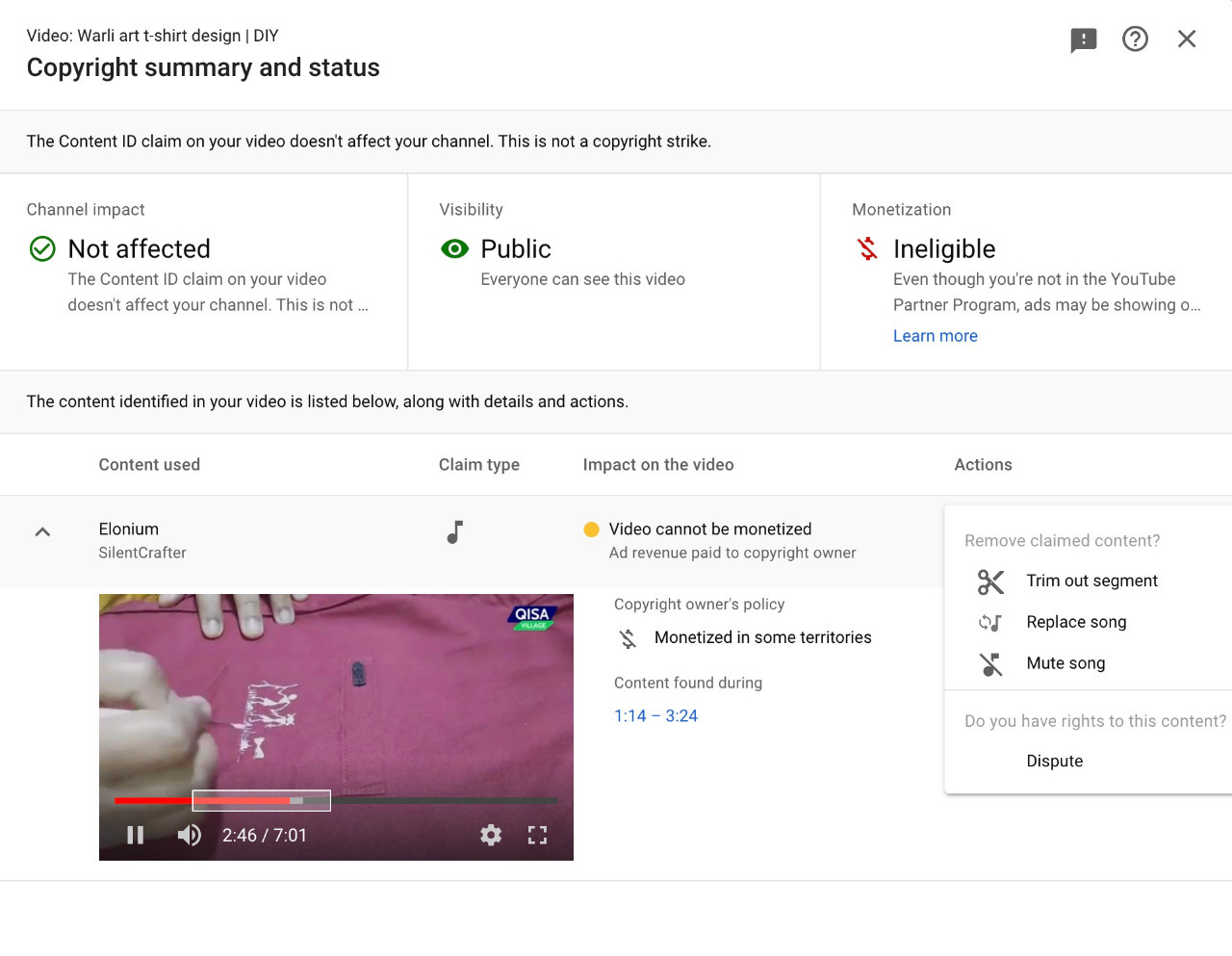
Task: Collapse the Elonium claim row
Action: pyautogui.click(x=42, y=531)
